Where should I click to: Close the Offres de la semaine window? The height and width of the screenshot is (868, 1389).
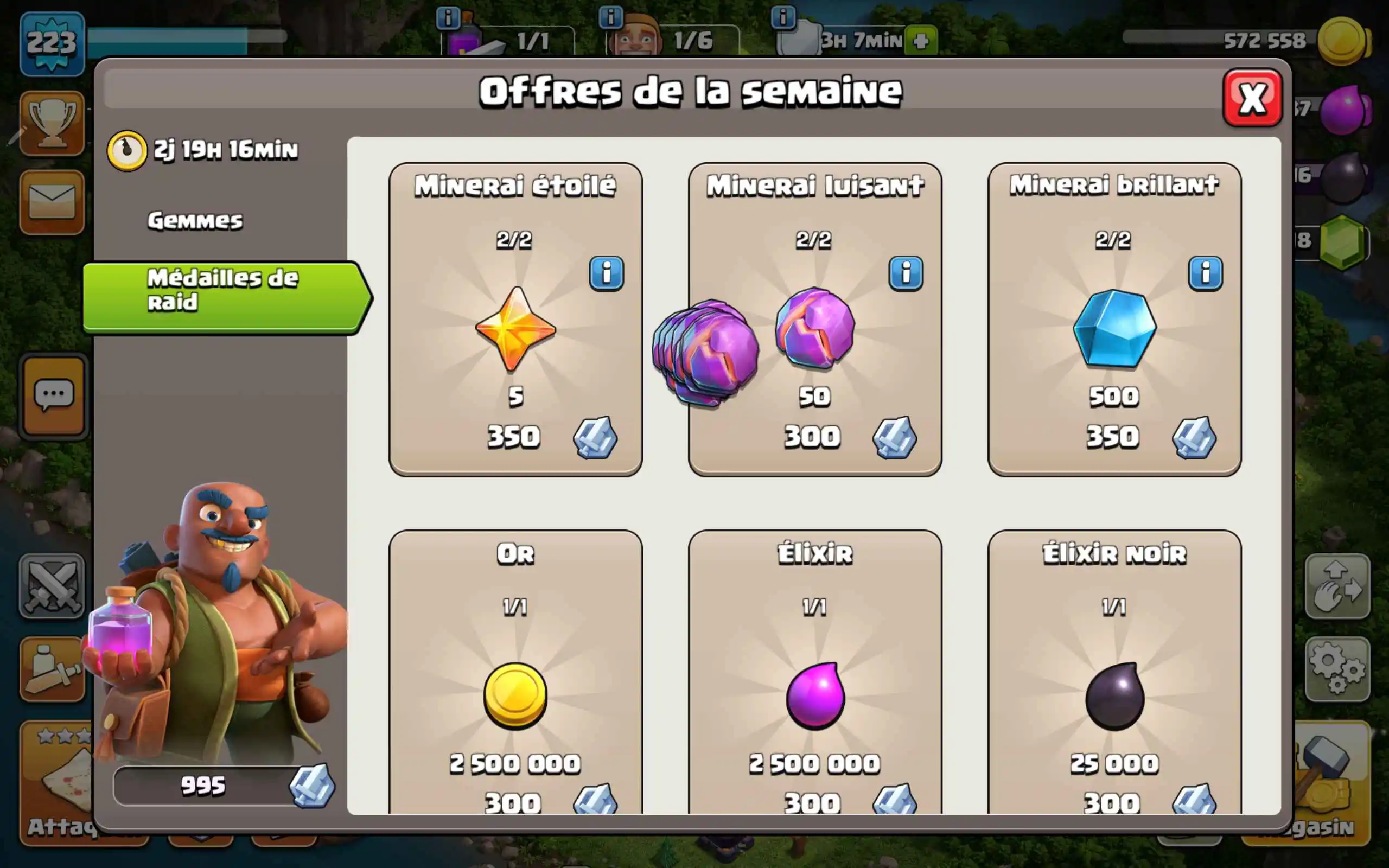tap(1252, 98)
